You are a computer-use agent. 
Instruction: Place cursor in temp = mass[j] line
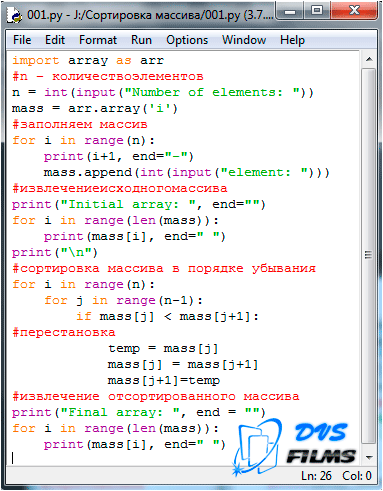[x=163, y=349]
